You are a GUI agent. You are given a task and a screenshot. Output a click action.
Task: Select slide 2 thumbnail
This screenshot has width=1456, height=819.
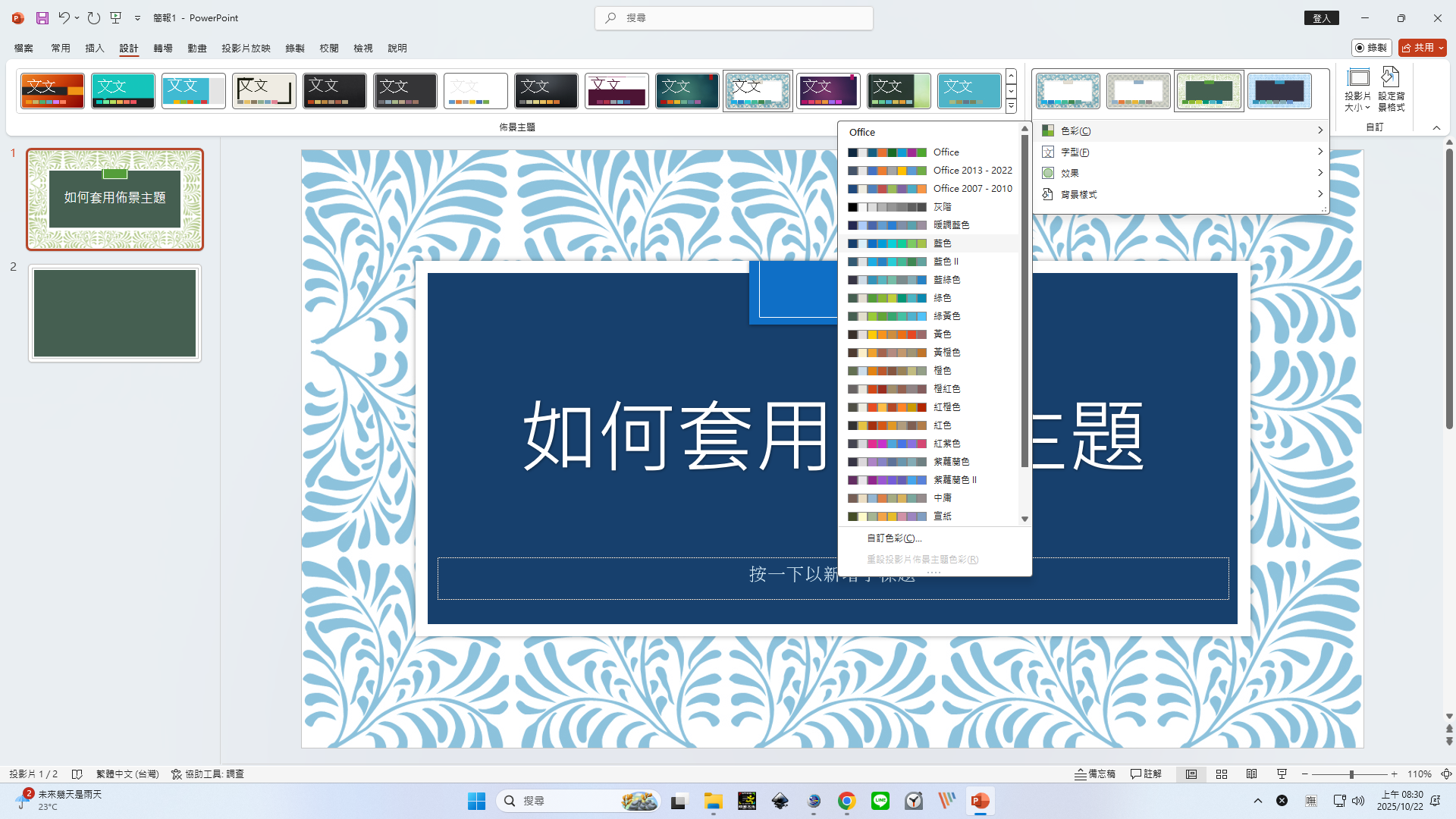[115, 313]
